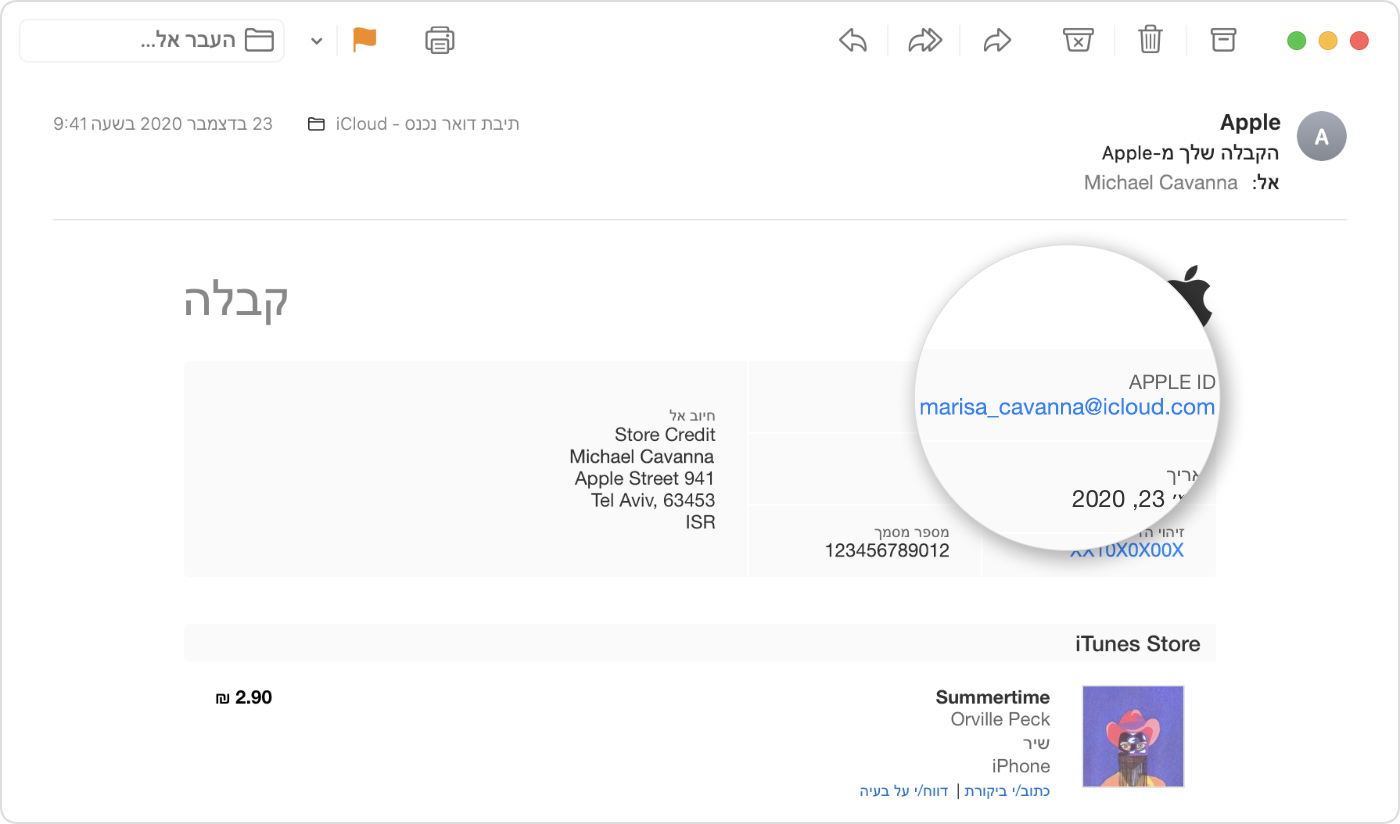Open Summertime album artwork thumbnail

point(1134,736)
